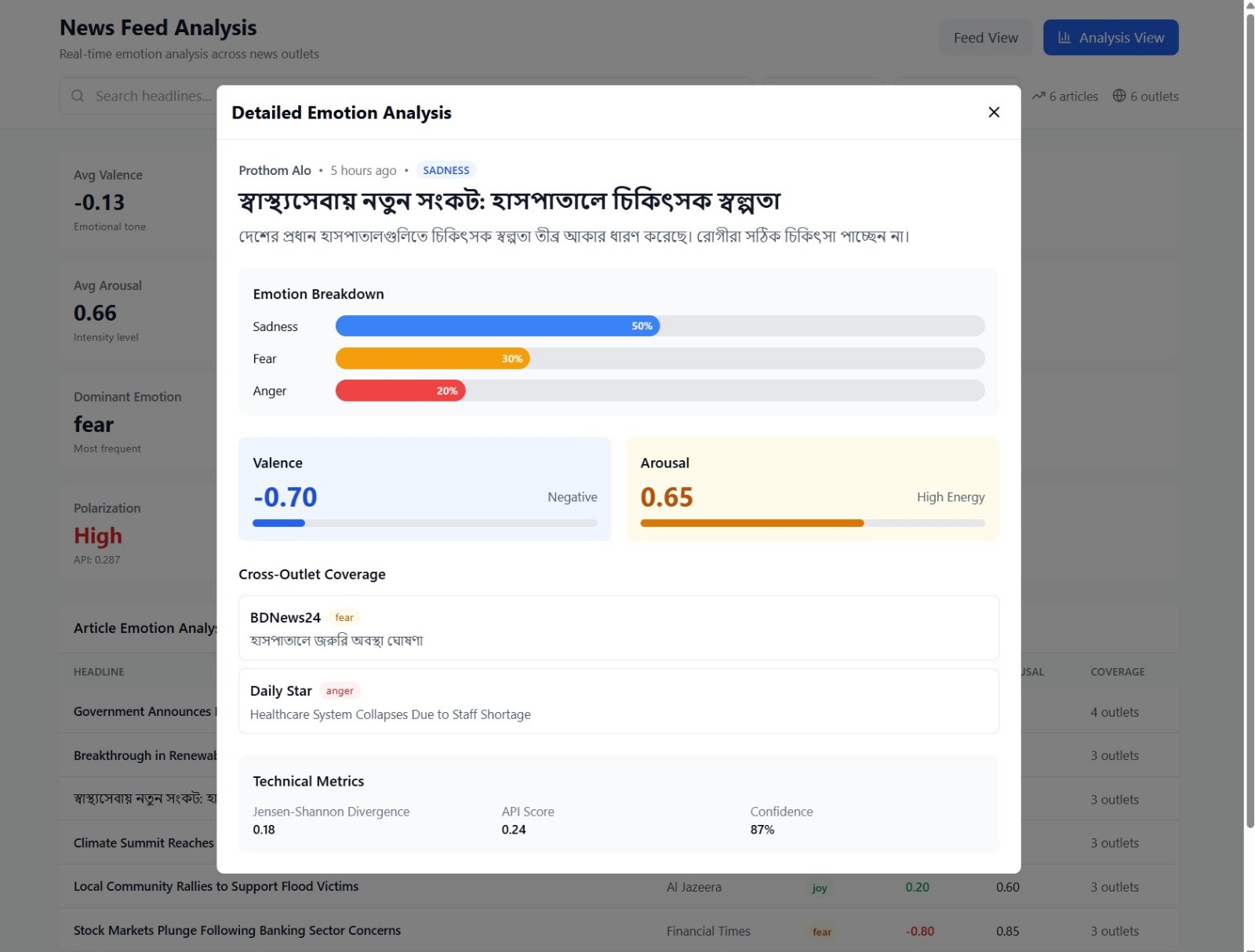Click the orange Fear 30% bar
This screenshot has width=1255, height=952.
[x=432, y=358]
